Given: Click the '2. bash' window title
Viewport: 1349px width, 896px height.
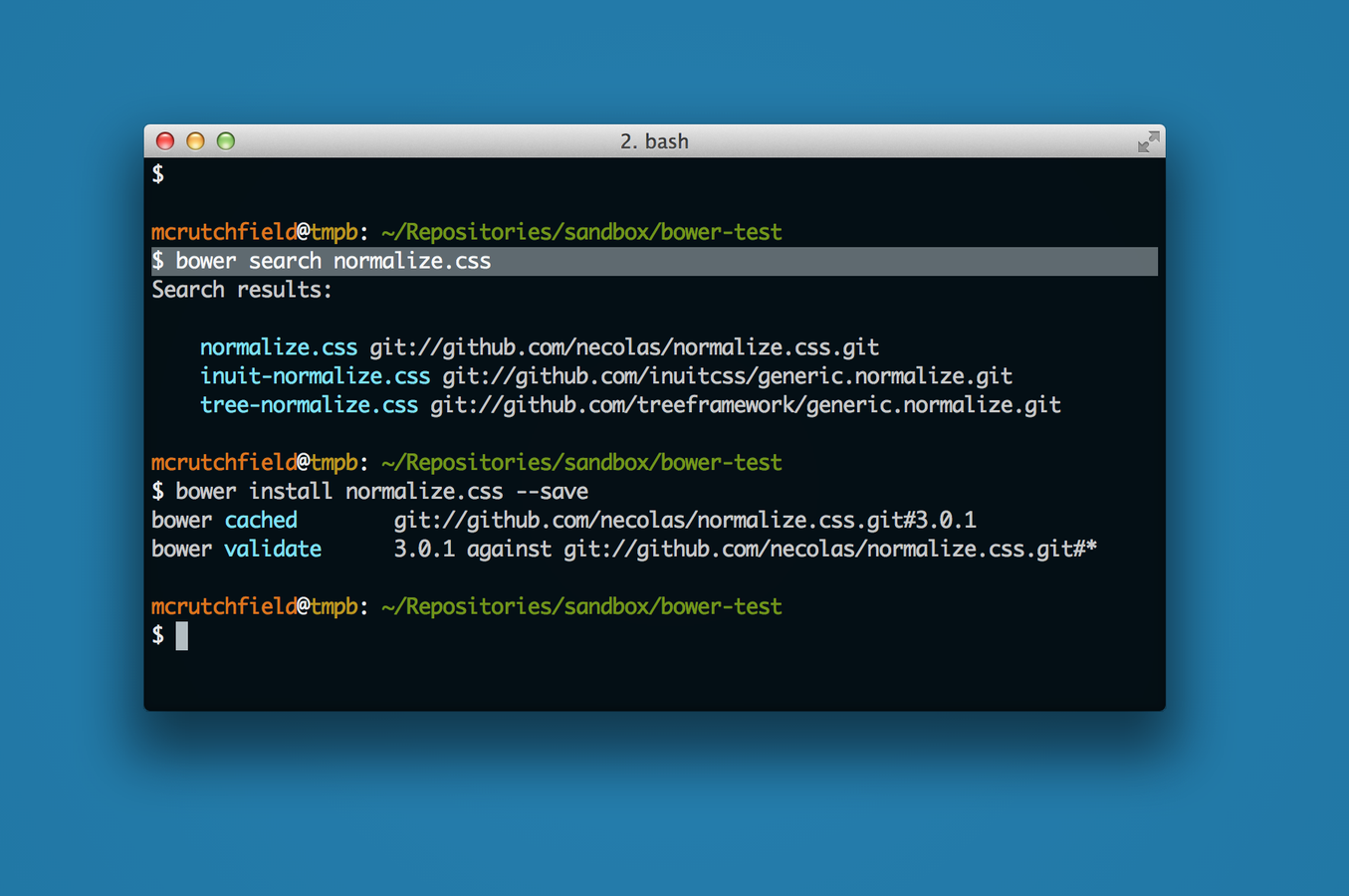Looking at the screenshot, I should click(654, 141).
